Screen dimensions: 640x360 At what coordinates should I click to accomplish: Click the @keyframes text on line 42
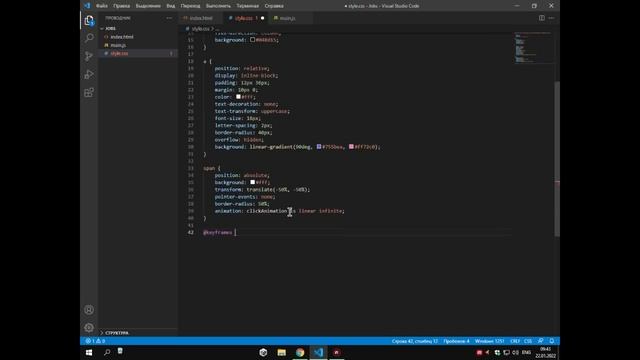218,232
